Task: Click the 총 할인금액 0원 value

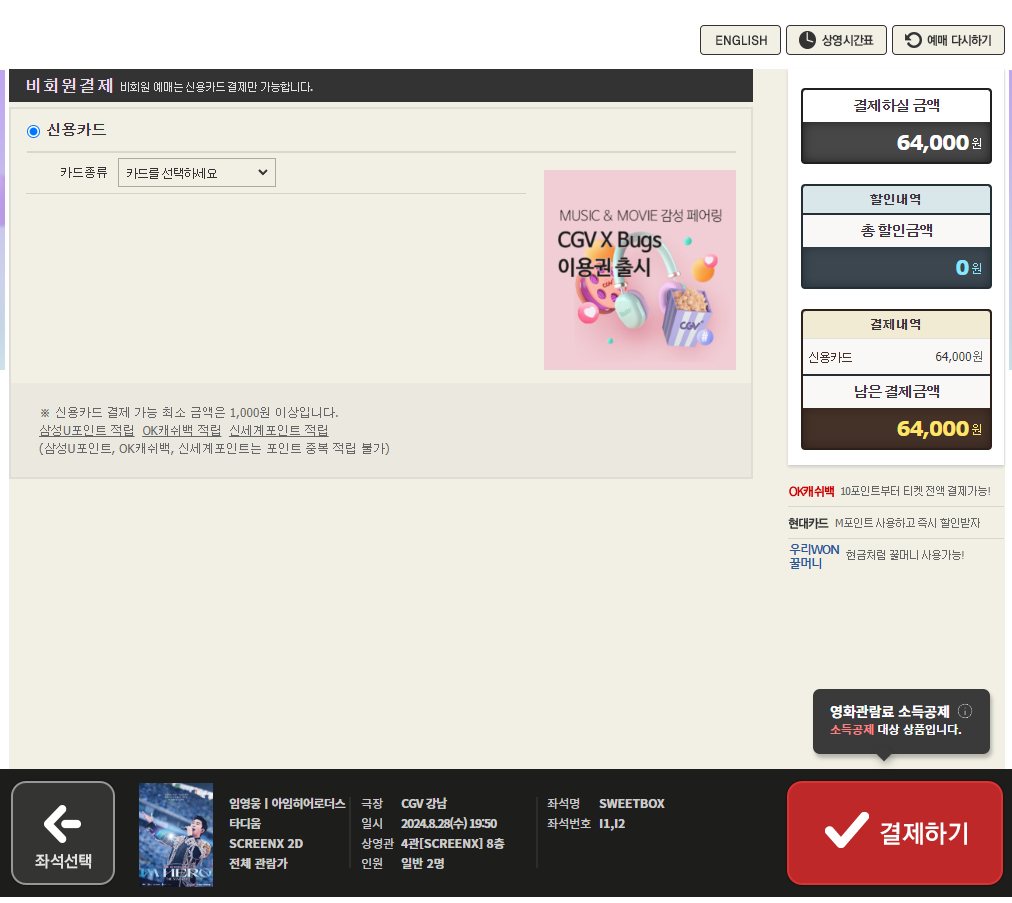Action: 968,267
